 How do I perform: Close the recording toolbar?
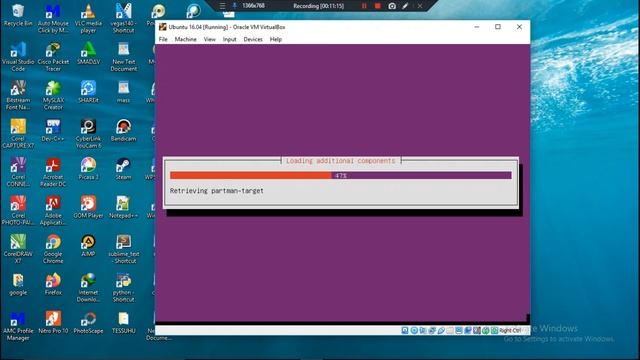tap(420, 6)
